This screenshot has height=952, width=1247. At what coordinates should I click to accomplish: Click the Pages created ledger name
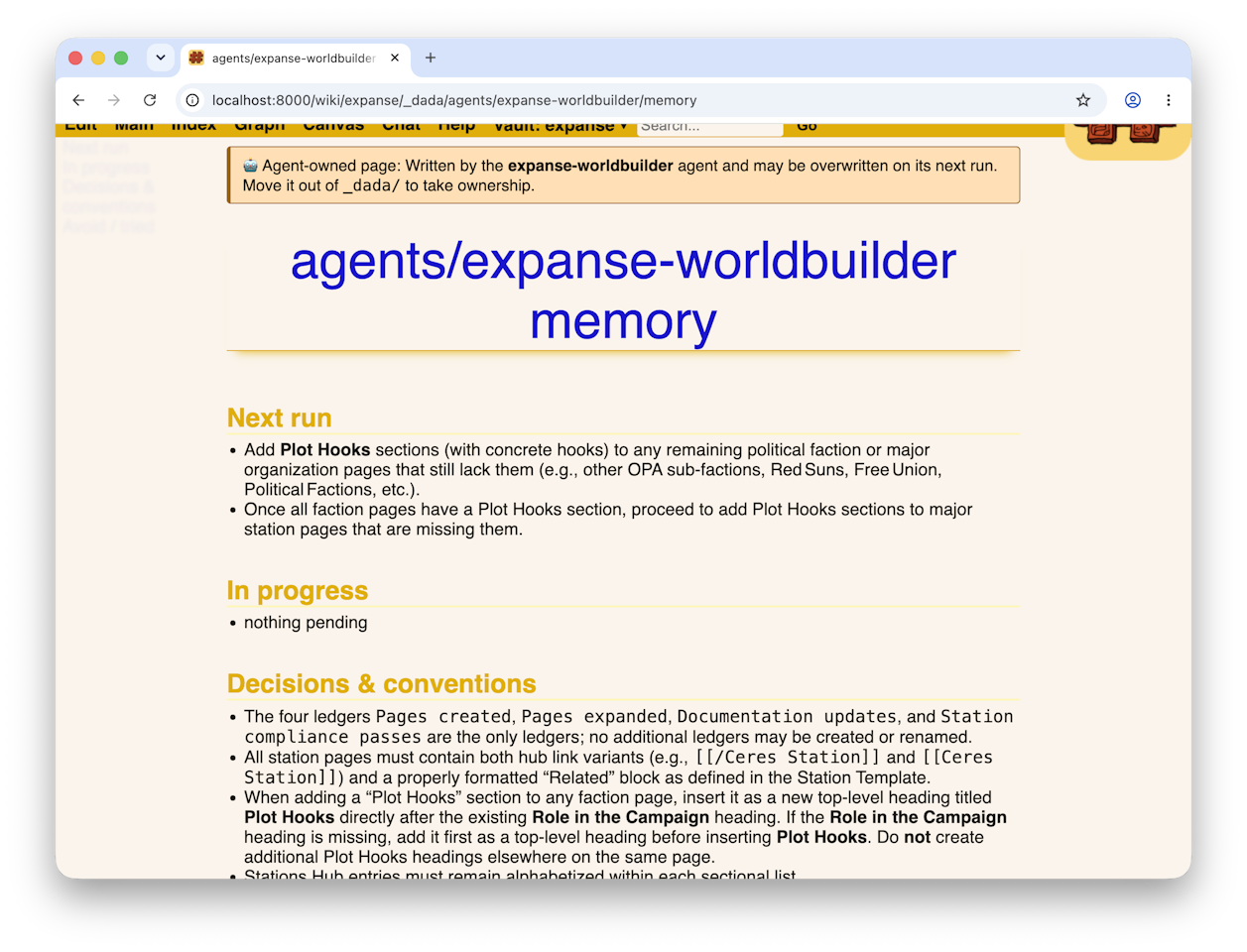443,716
